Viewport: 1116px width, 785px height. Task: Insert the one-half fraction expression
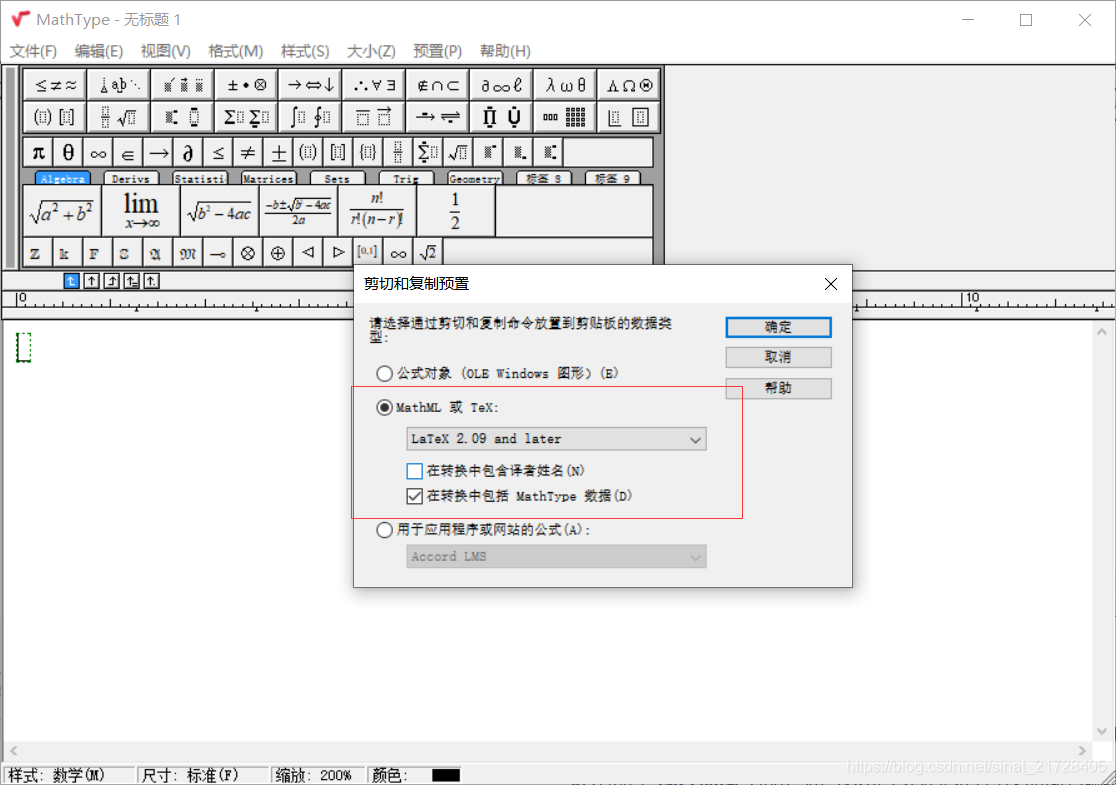456,211
